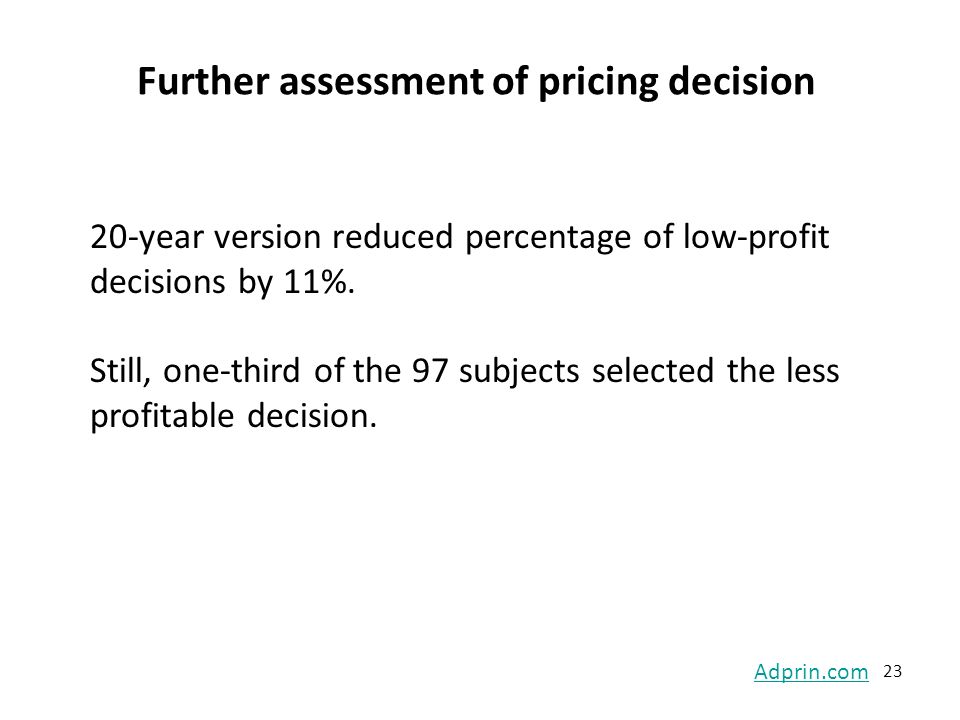Click the word 'percentage' in the body

coord(548,239)
